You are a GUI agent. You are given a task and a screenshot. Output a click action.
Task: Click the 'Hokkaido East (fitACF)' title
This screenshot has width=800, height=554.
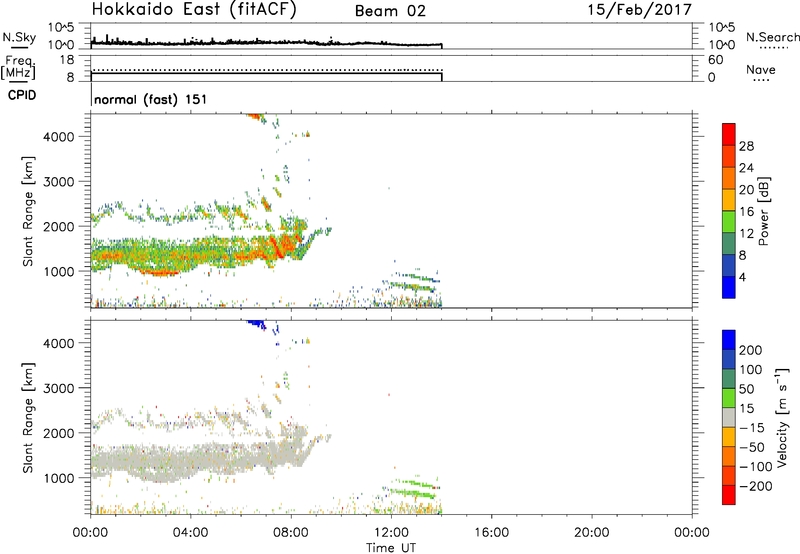[x=193, y=10]
